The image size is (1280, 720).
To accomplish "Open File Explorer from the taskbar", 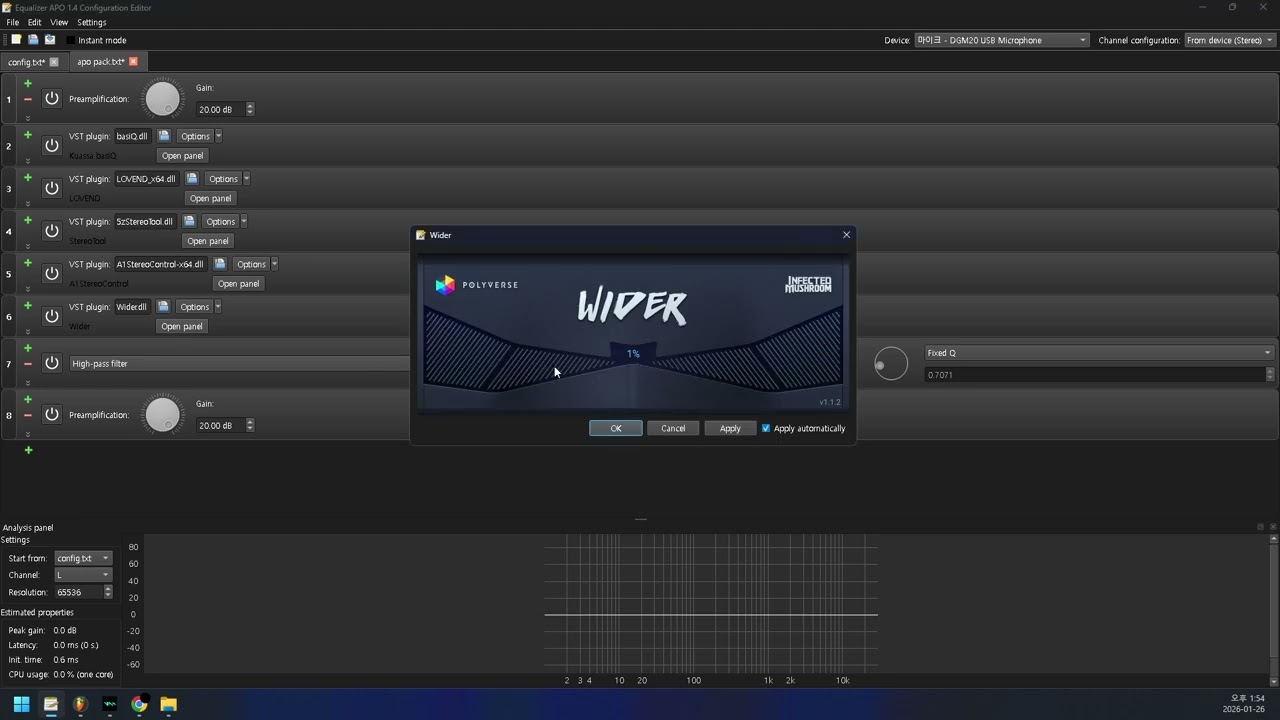I will coord(169,704).
